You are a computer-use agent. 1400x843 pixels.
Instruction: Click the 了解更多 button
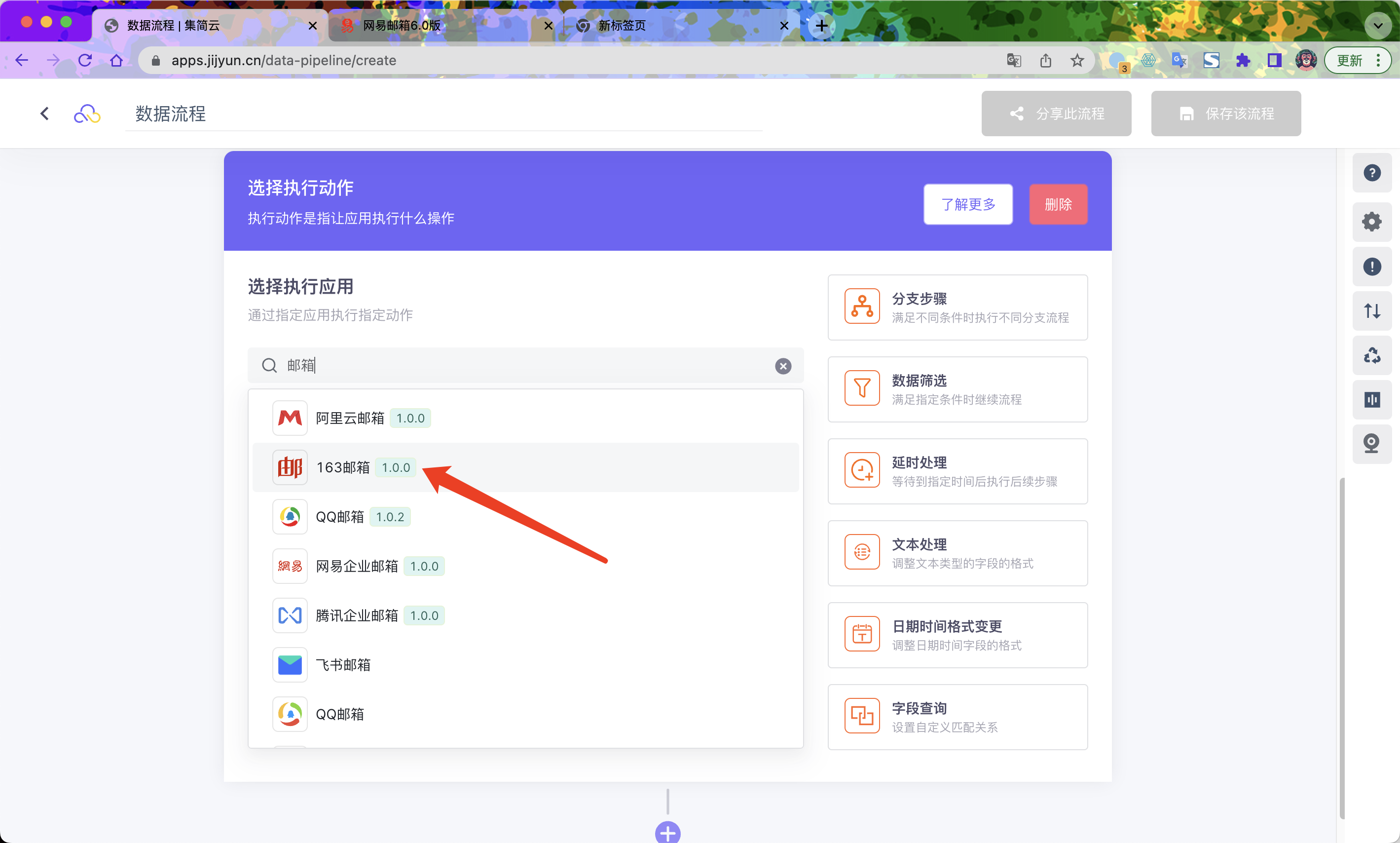[x=968, y=204]
